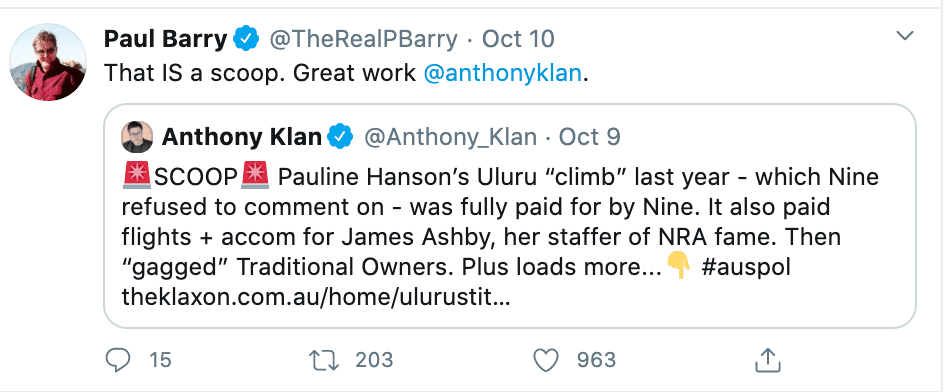Like the tweet with the heart icon
Screen dimensions: 948x392
546,361
